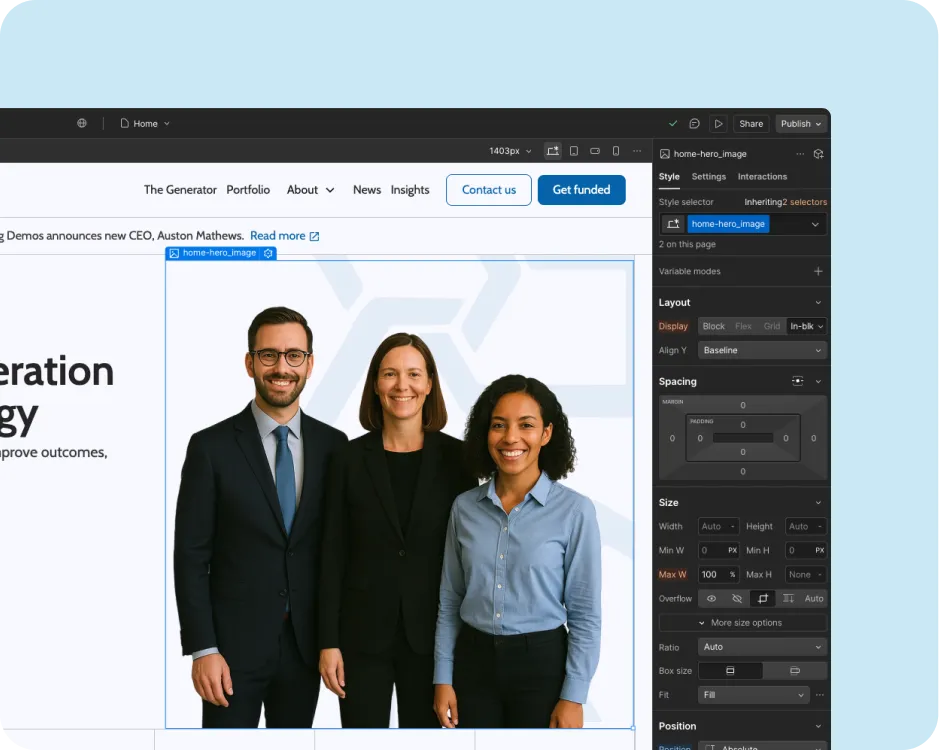Switch to the Interactions tab
Image resolution: width=939 pixels, height=750 pixels.
(x=762, y=177)
